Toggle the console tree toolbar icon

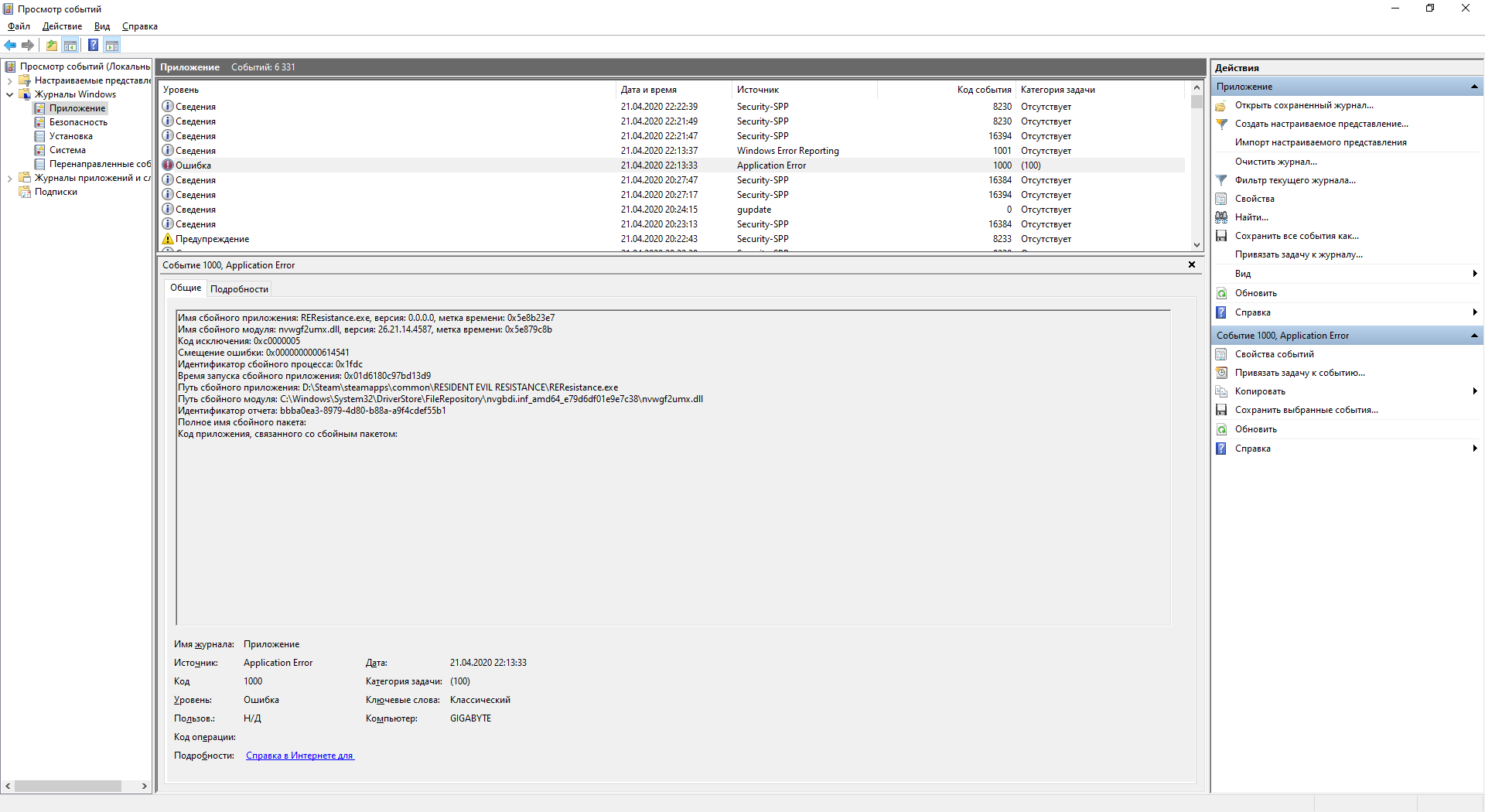[70, 45]
